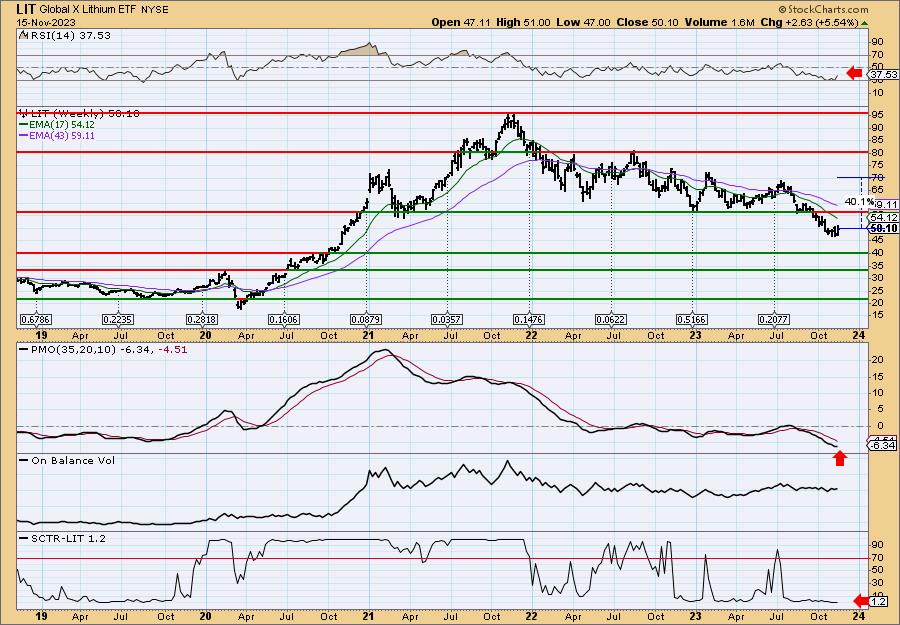Click the 0.2077 value box

coord(774,319)
